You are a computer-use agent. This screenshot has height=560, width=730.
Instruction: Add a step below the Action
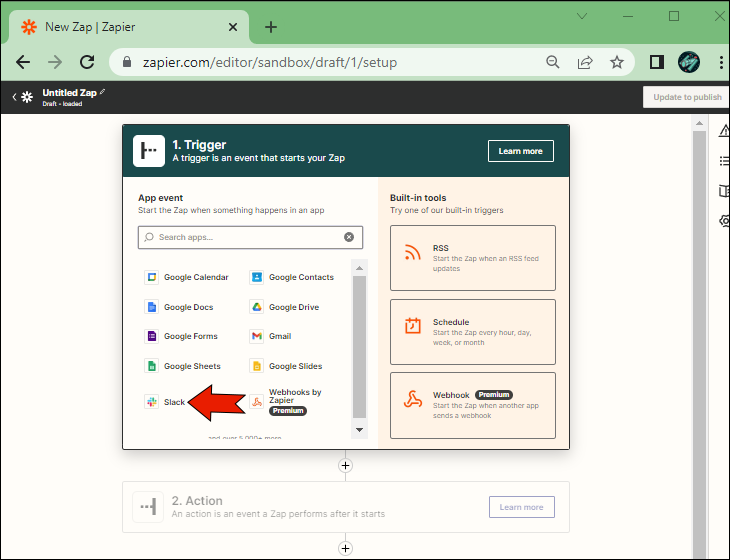click(x=345, y=548)
